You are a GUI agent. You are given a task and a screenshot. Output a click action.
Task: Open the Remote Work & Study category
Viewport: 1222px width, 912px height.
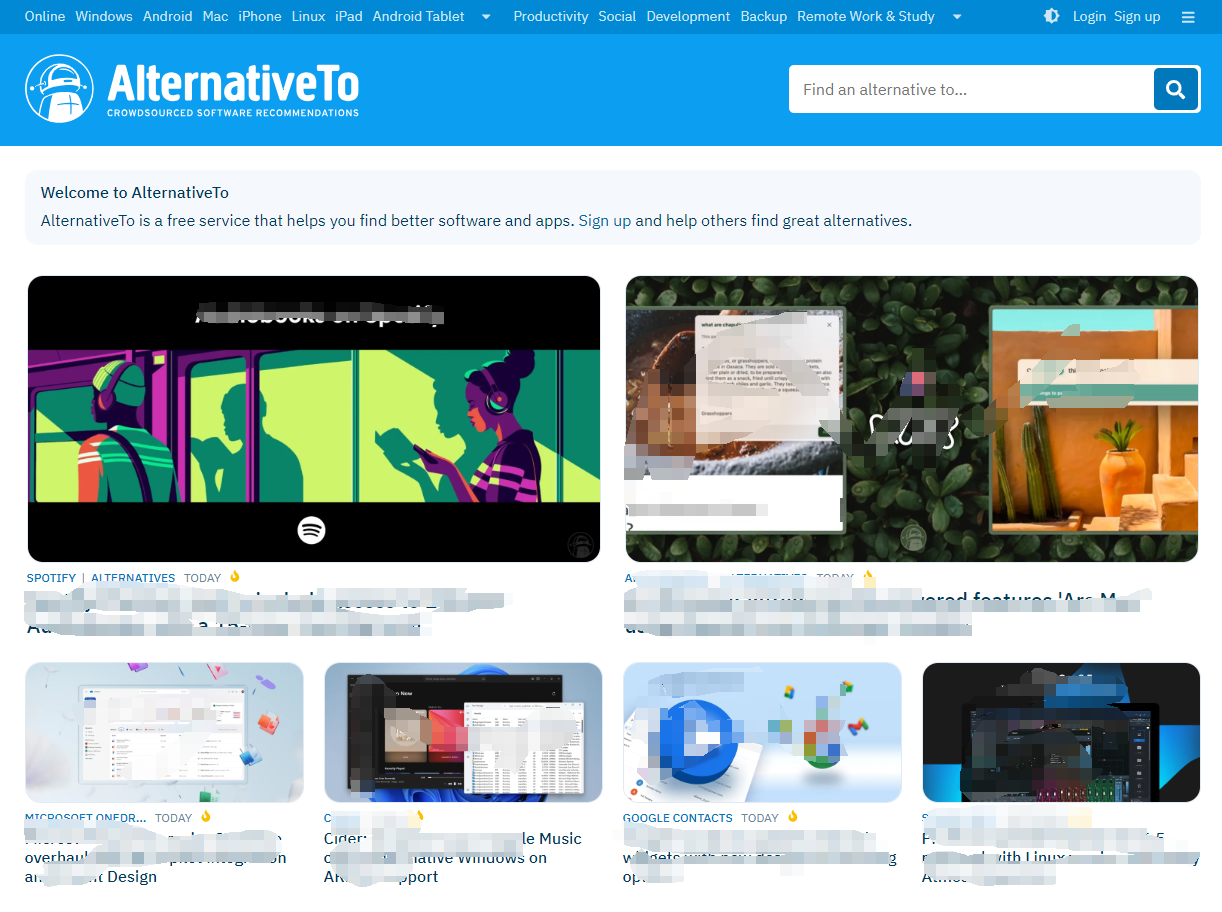(866, 16)
